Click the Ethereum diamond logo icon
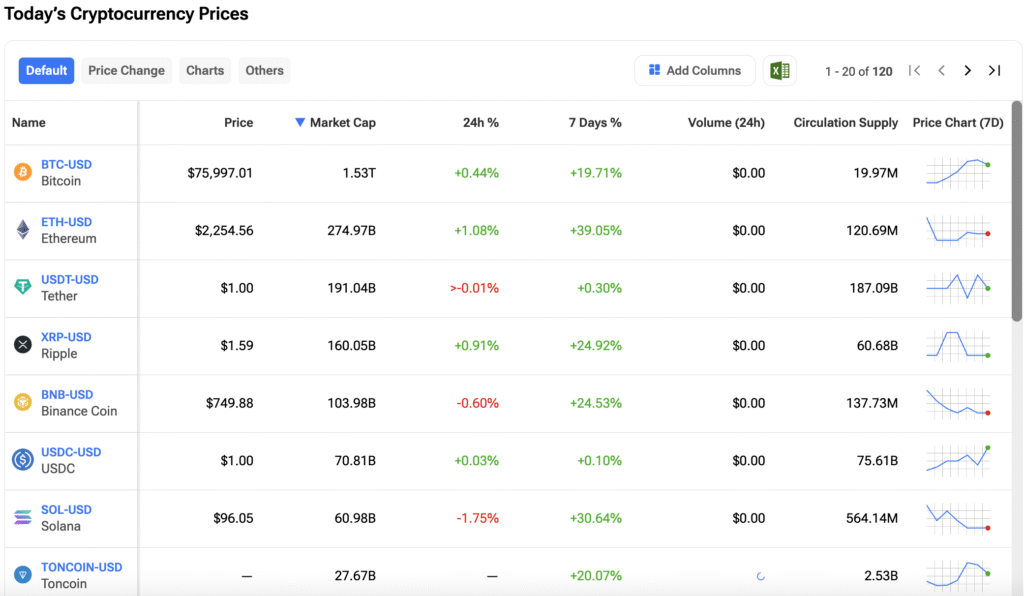This screenshot has width=1024, height=596. click(22, 230)
